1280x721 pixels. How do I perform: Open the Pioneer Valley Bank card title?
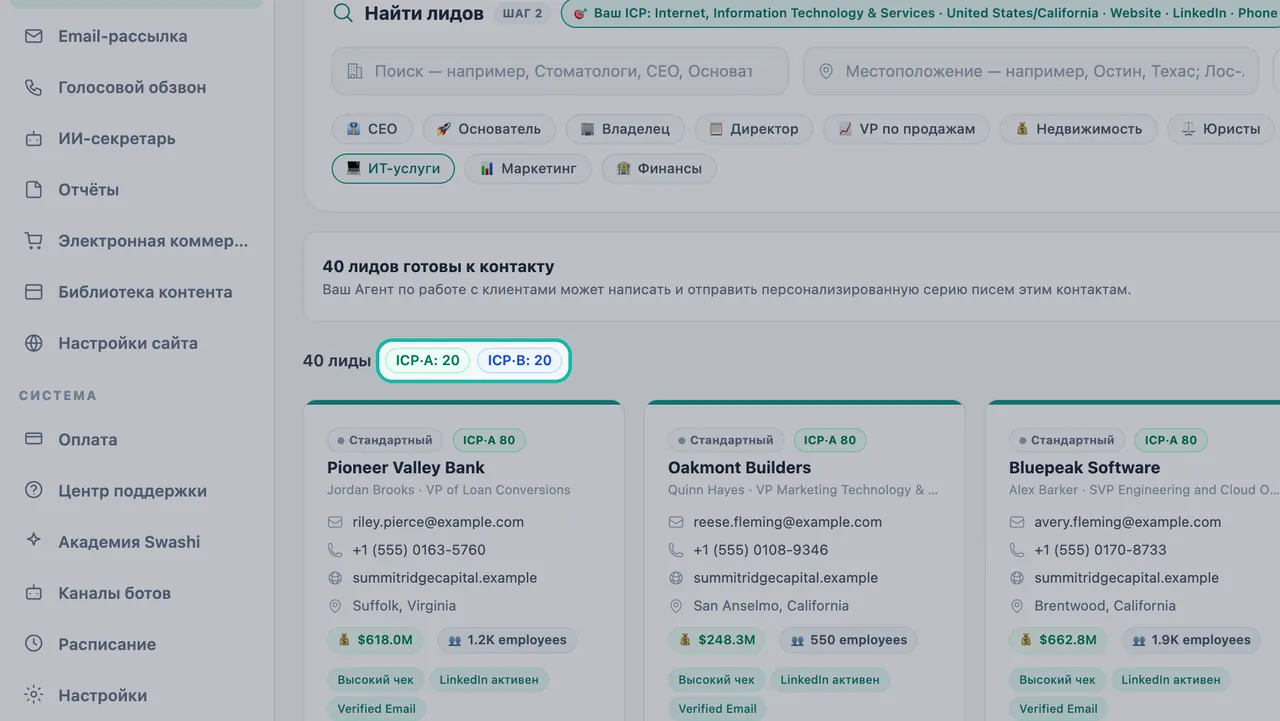click(406, 467)
